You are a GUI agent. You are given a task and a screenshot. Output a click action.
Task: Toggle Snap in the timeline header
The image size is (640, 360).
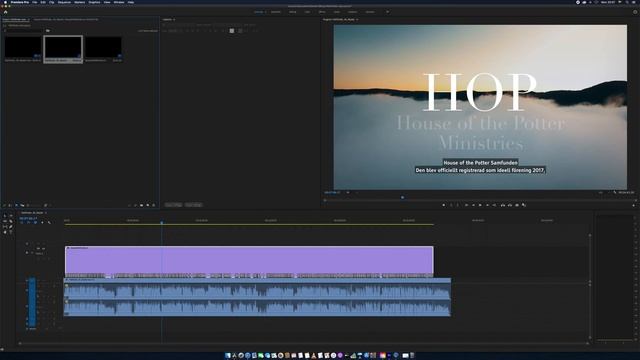point(28,222)
